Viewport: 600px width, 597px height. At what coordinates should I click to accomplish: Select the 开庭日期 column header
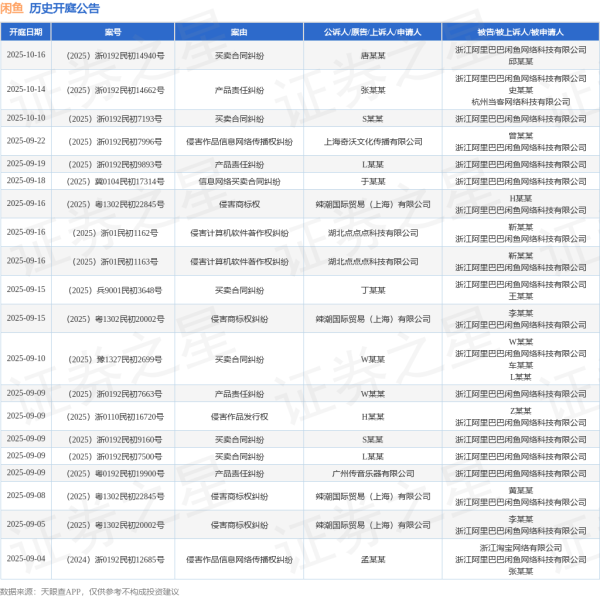pyautogui.click(x=25, y=32)
